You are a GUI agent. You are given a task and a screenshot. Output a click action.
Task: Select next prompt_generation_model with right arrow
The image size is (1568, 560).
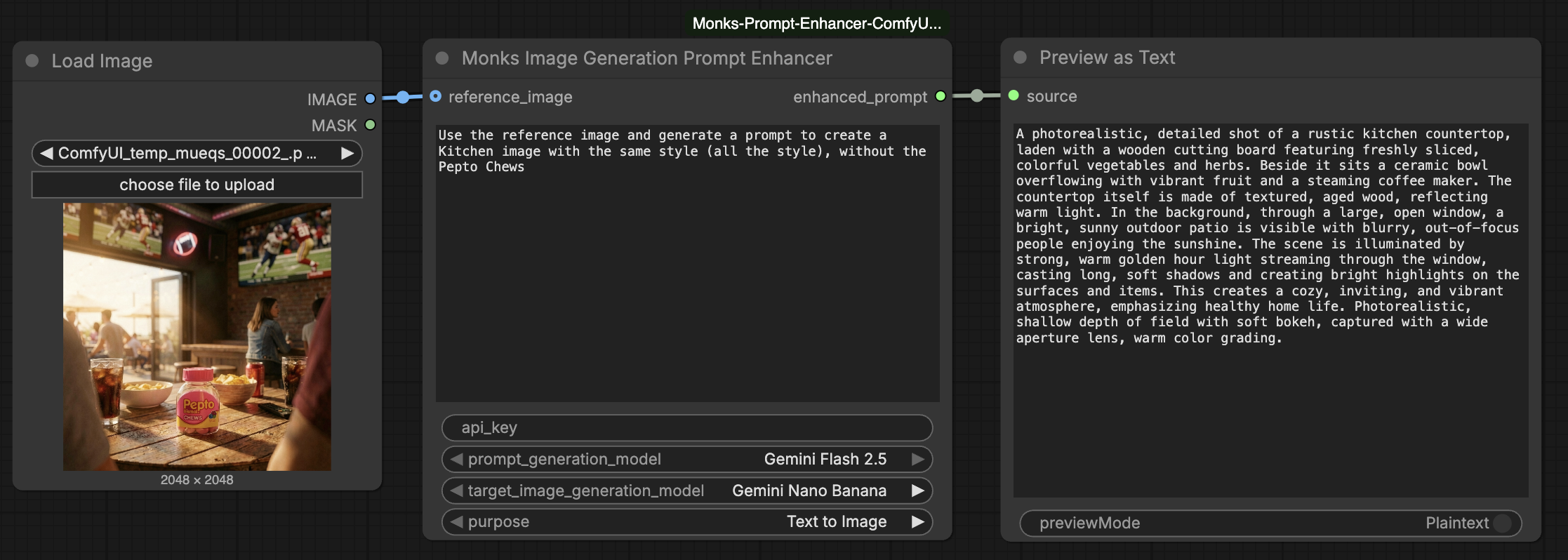click(x=917, y=459)
